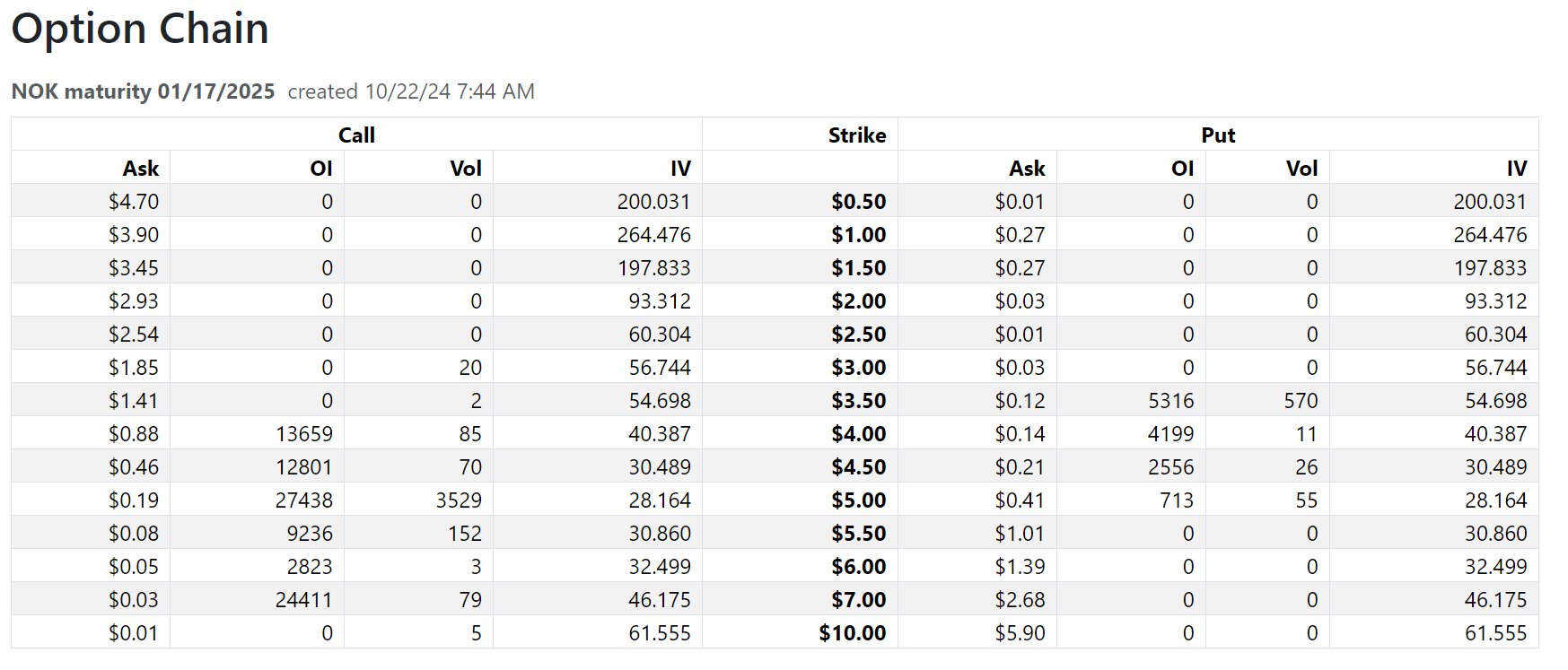This screenshot has width=1568, height=670.
Task: Select call open interest value 27438
Action: click(304, 500)
